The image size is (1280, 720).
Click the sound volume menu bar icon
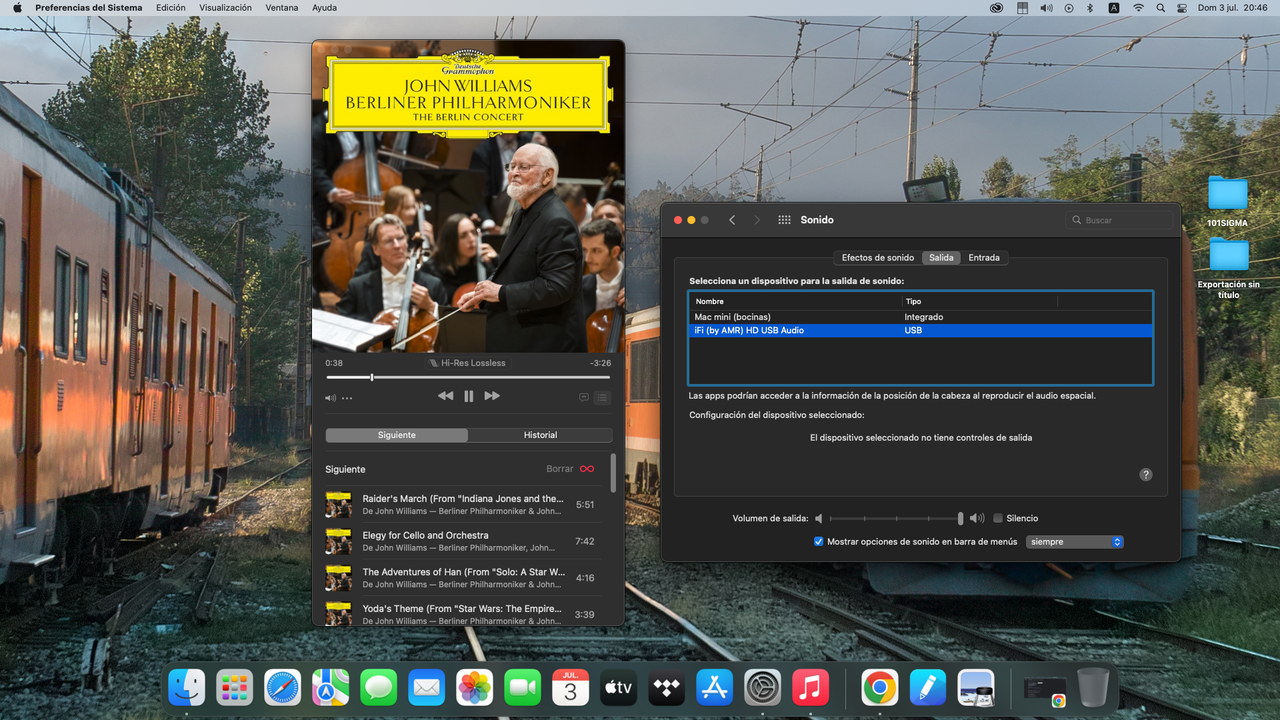click(x=1046, y=7)
